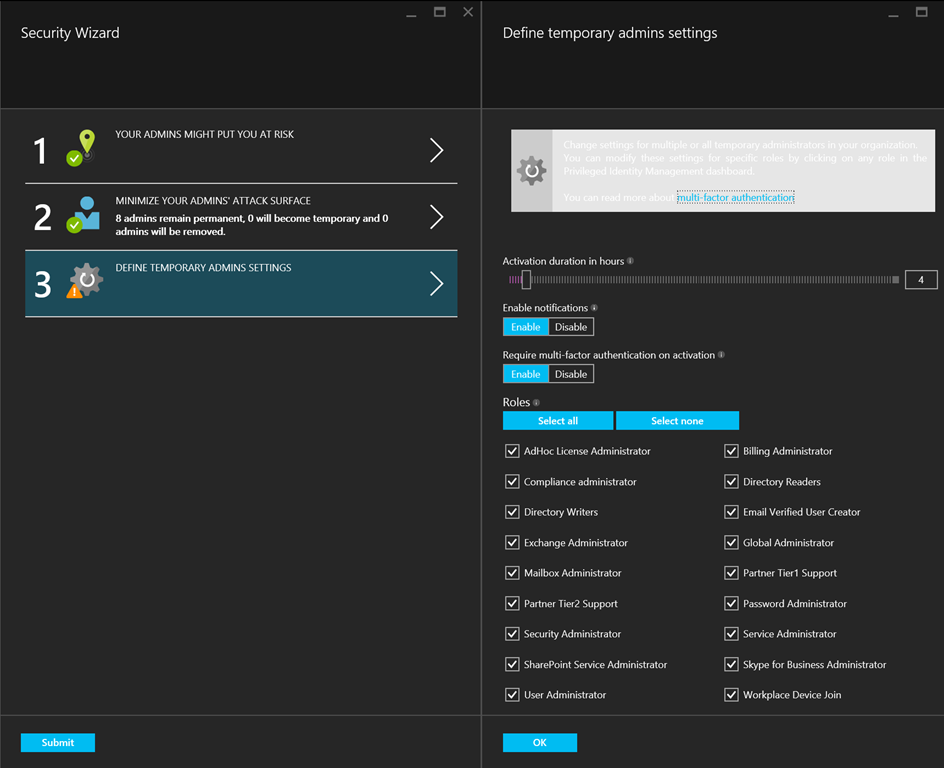The height and width of the screenshot is (768, 944).
Task: Uncheck the Global Administrator role checkbox
Action: (x=732, y=543)
